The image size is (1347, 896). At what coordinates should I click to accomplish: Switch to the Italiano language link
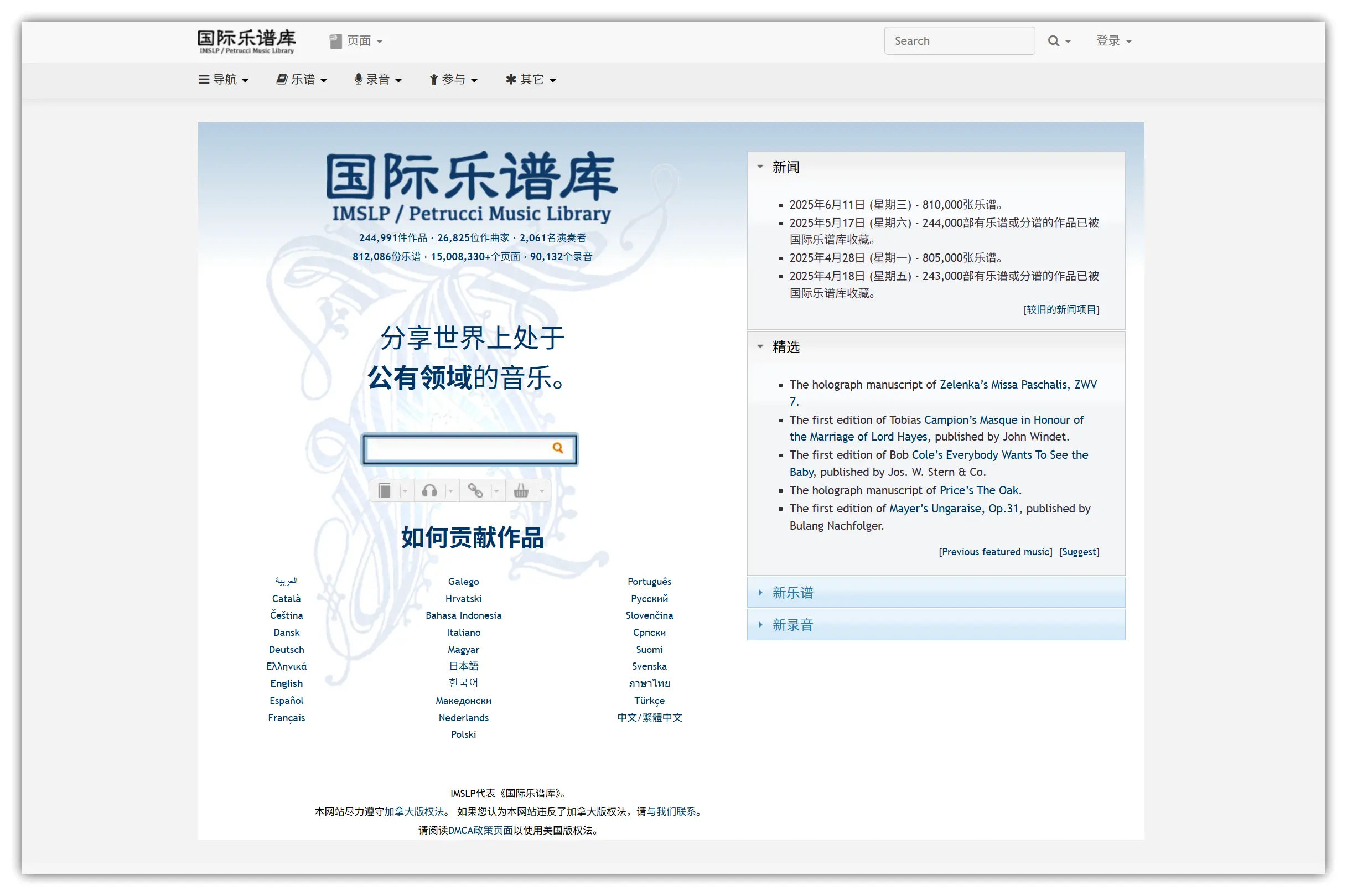pyautogui.click(x=463, y=633)
